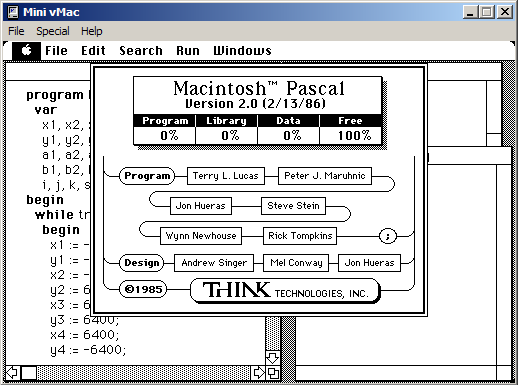
Task: Open the Apple menu icon
Action: 26,51
